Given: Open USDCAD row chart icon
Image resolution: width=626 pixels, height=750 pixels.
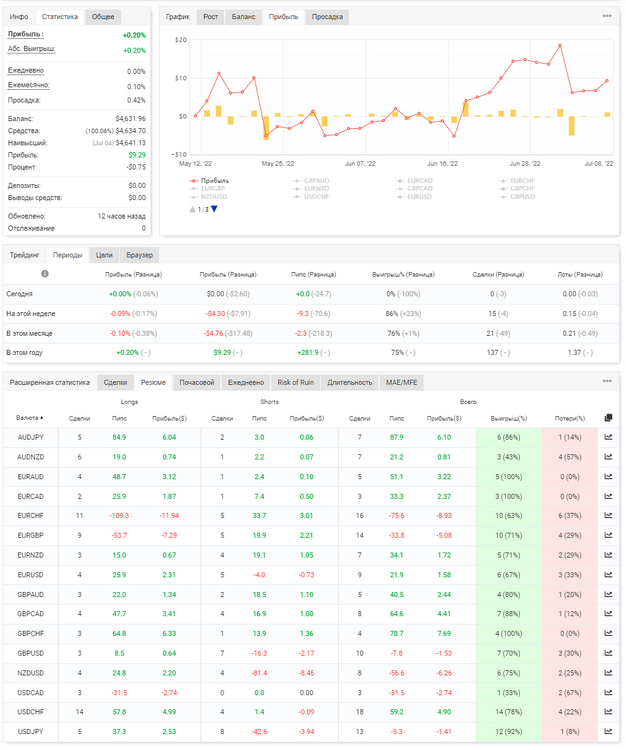Looking at the screenshot, I should [608, 692].
